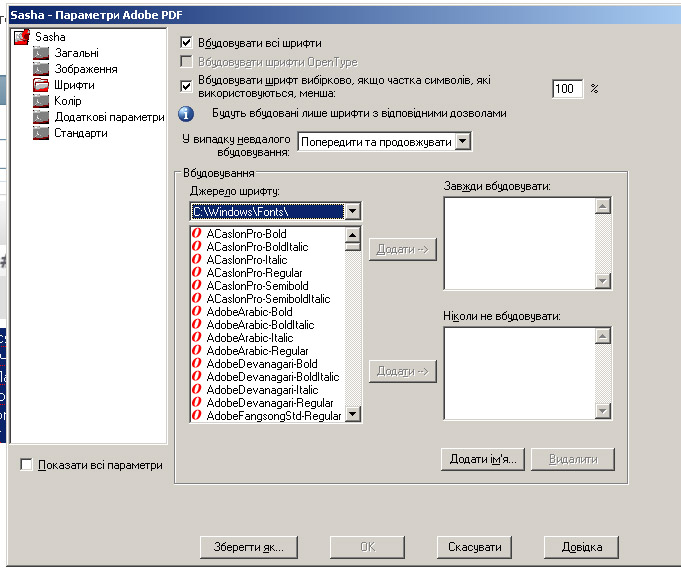
Task: Click font list scrollbar down arrow
Action: click(x=353, y=413)
